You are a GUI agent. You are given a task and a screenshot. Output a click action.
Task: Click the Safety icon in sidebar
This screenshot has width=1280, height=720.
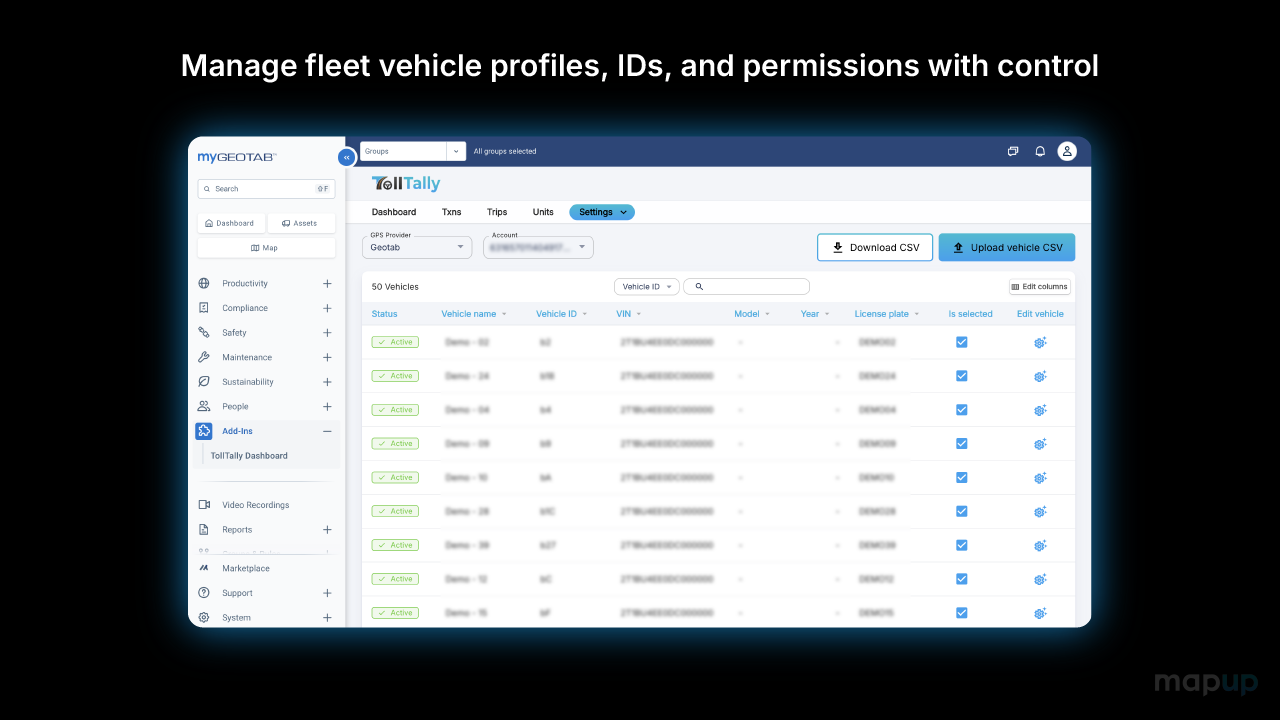point(204,332)
